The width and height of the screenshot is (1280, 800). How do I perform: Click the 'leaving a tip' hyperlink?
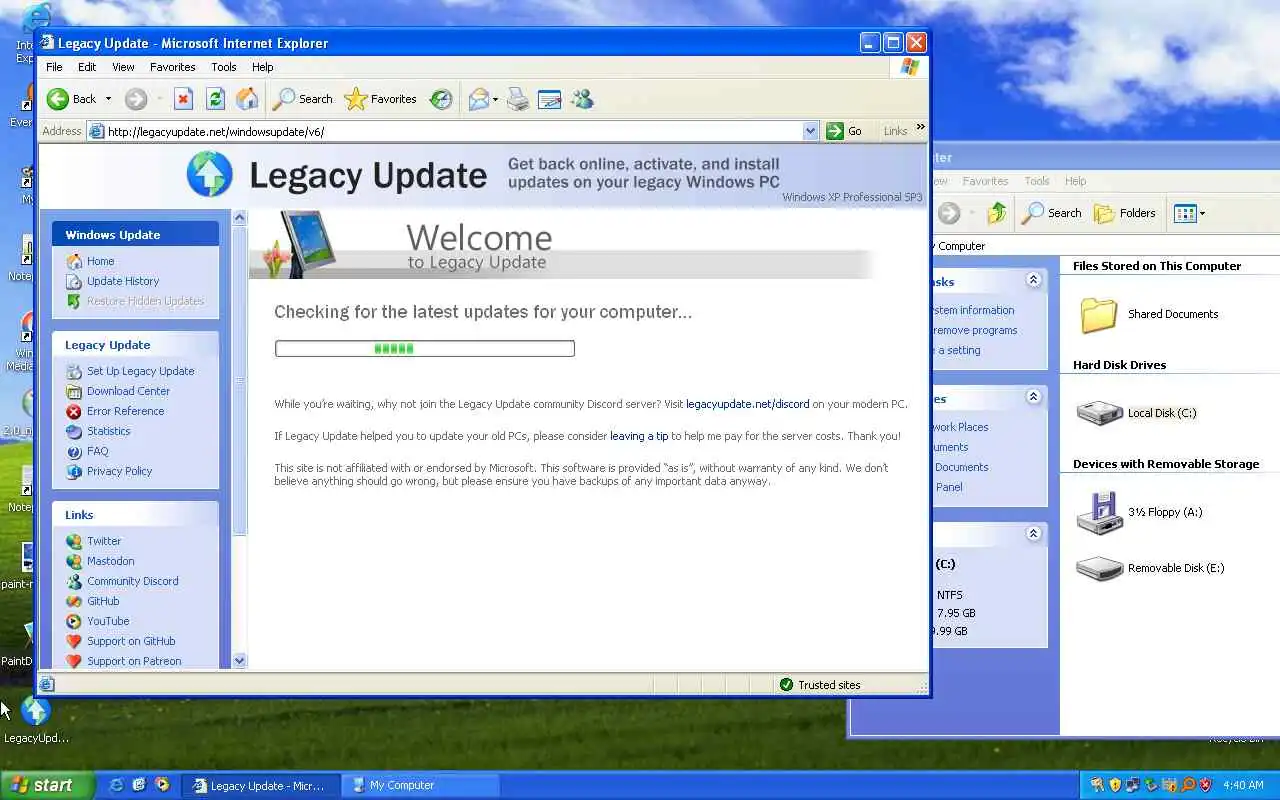pos(639,436)
